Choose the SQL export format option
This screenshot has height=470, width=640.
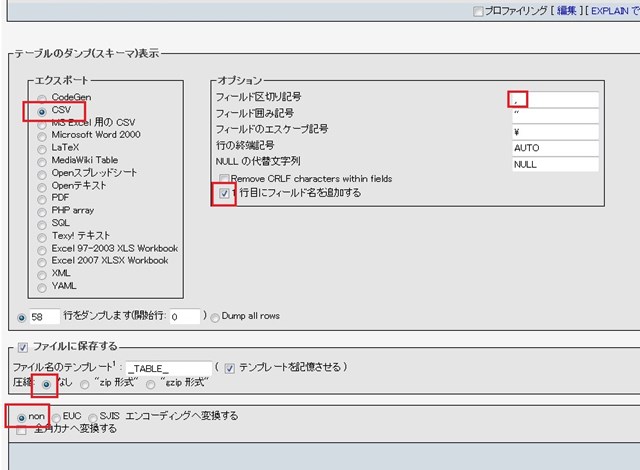click(42, 223)
